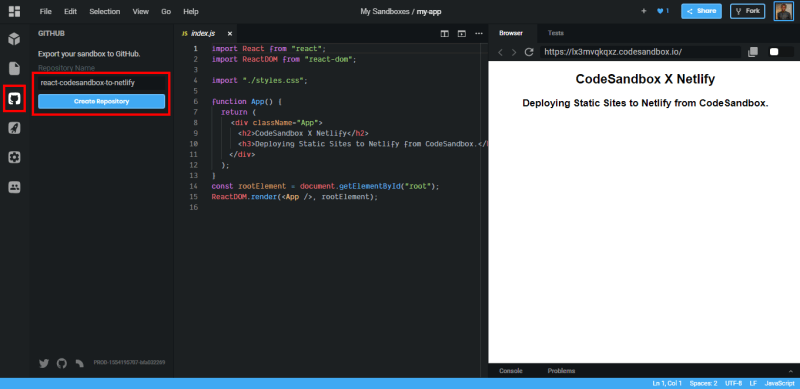Expand the bottom console panel chevron
The width and height of the screenshot is (800, 389).
click(x=791, y=371)
